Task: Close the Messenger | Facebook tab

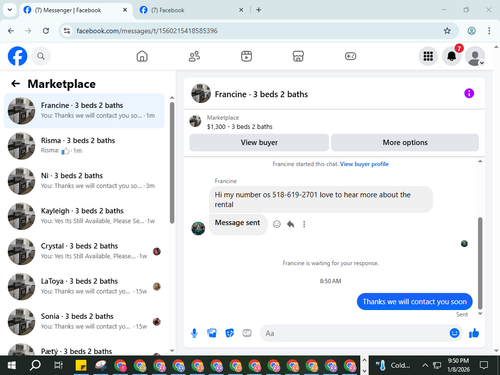Action: click(125, 10)
